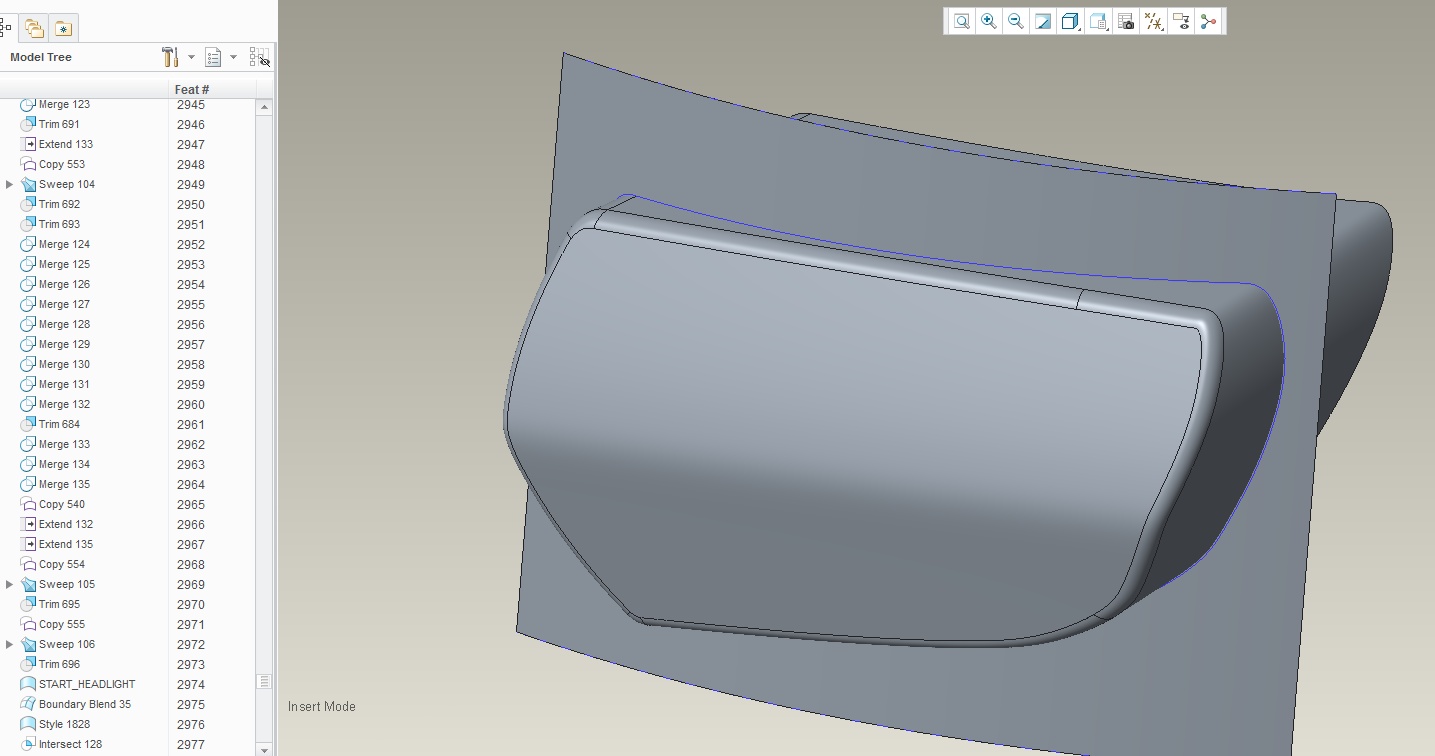Select the Copy 554 feature
The width and height of the screenshot is (1435, 756).
[x=62, y=564]
